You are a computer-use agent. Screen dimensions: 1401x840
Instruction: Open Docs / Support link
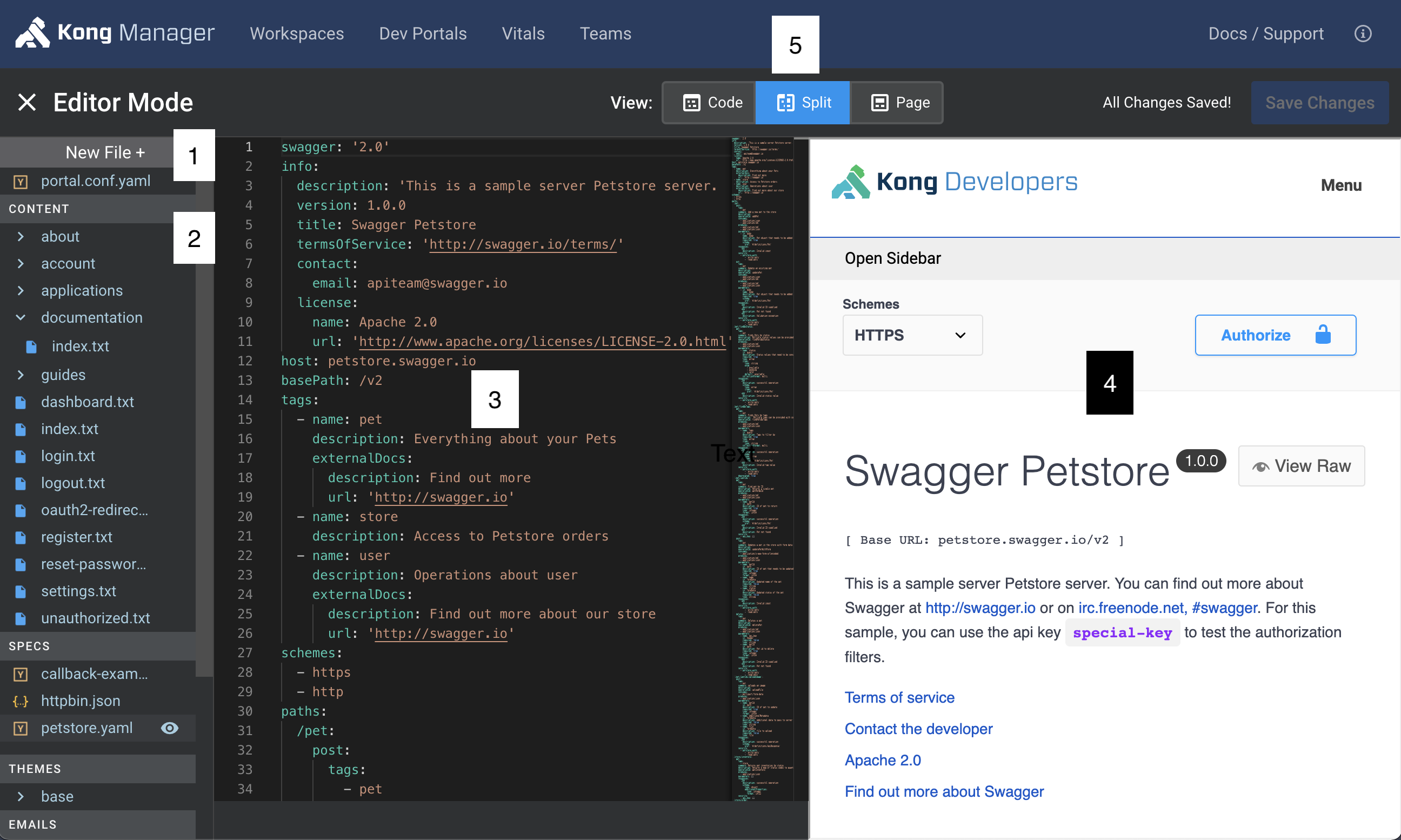(1266, 34)
